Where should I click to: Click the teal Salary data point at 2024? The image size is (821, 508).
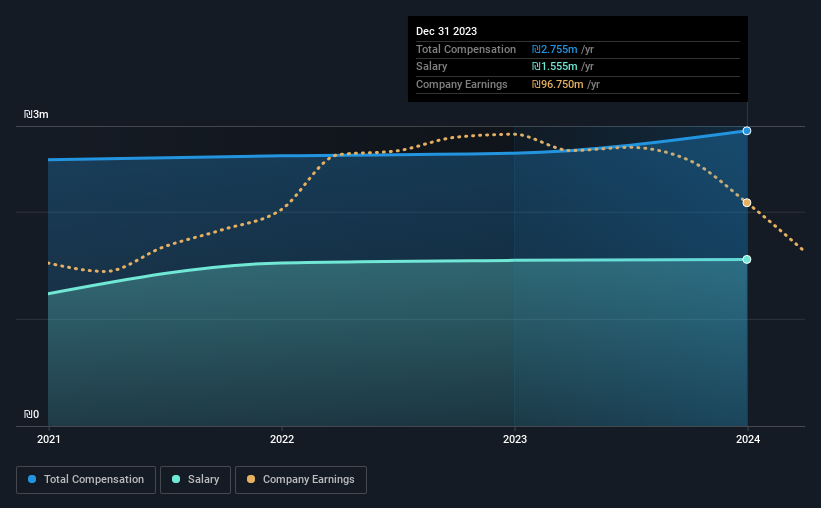click(747, 259)
